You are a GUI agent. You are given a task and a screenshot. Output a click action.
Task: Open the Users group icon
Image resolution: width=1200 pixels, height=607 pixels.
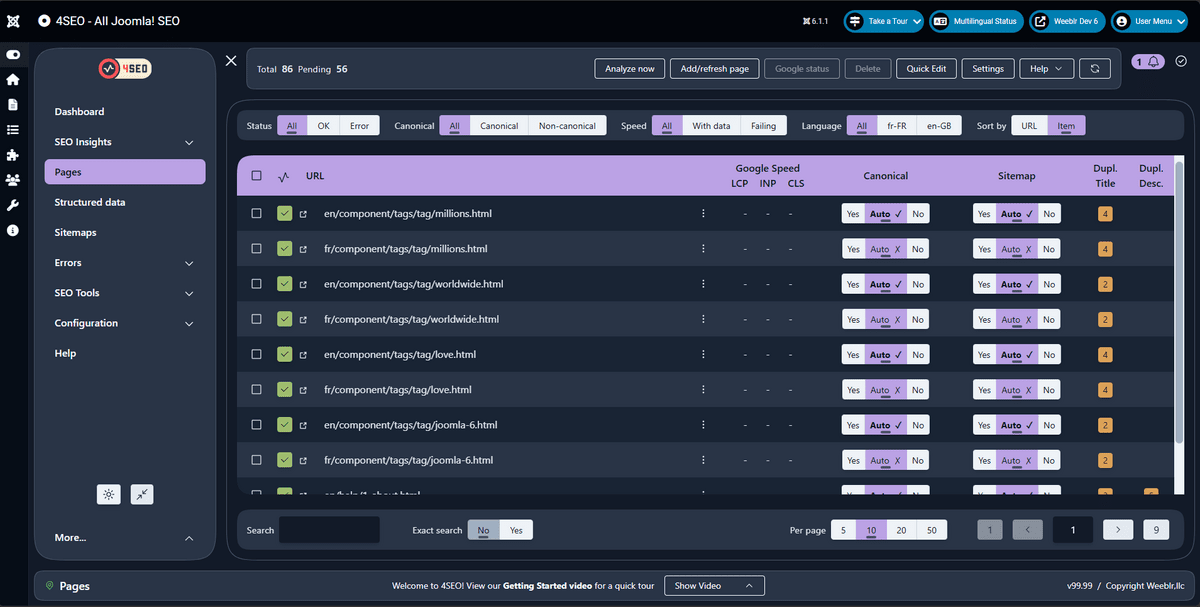(12, 180)
